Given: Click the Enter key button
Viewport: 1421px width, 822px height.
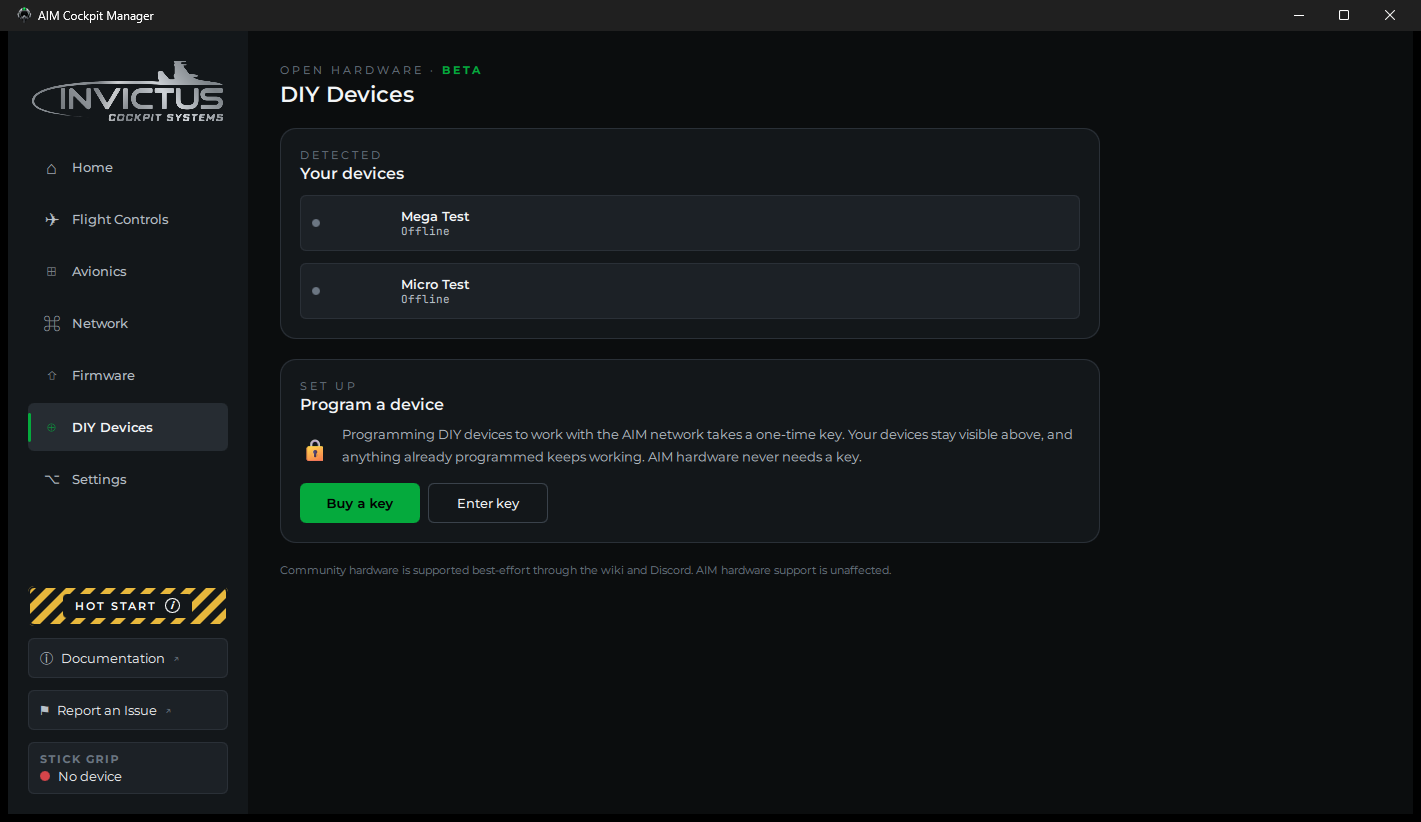Looking at the screenshot, I should [x=488, y=503].
